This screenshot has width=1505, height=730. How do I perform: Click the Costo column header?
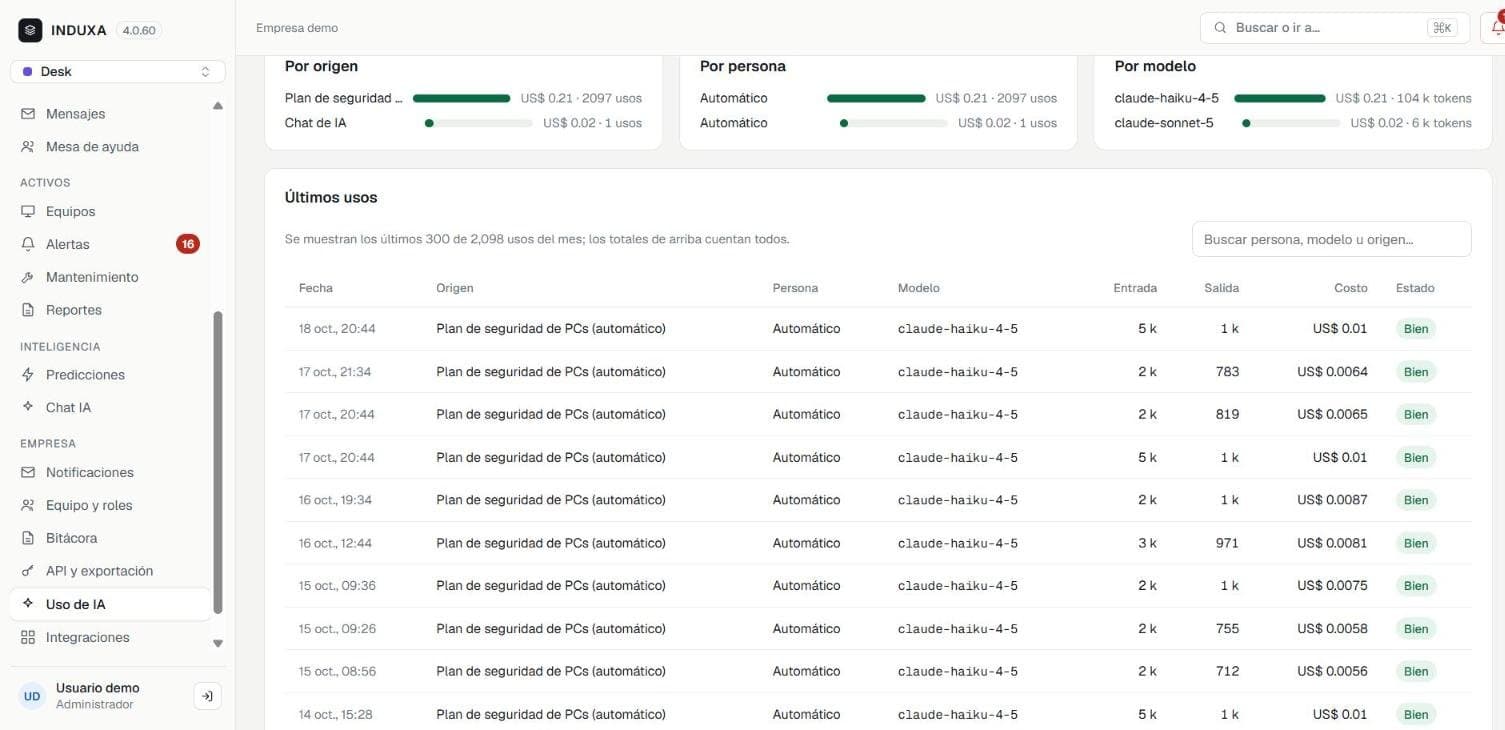click(x=1350, y=288)
